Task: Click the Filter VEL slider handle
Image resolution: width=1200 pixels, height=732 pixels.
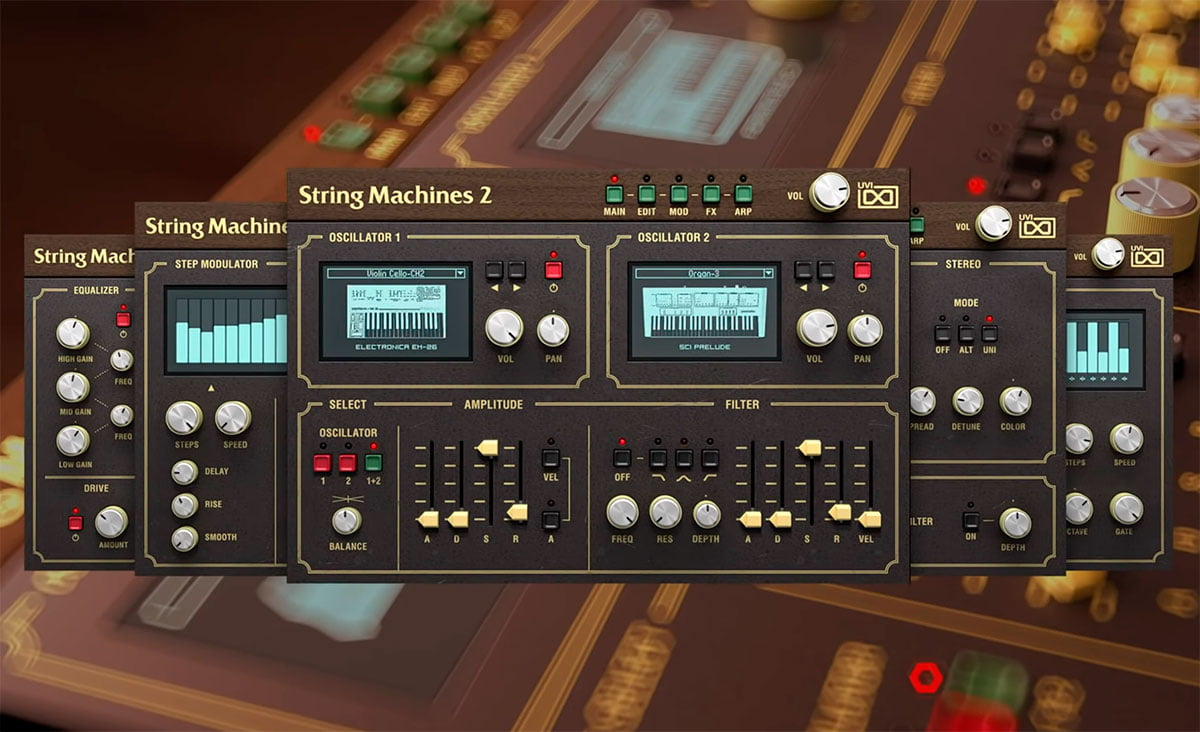Action: [869, 518]
